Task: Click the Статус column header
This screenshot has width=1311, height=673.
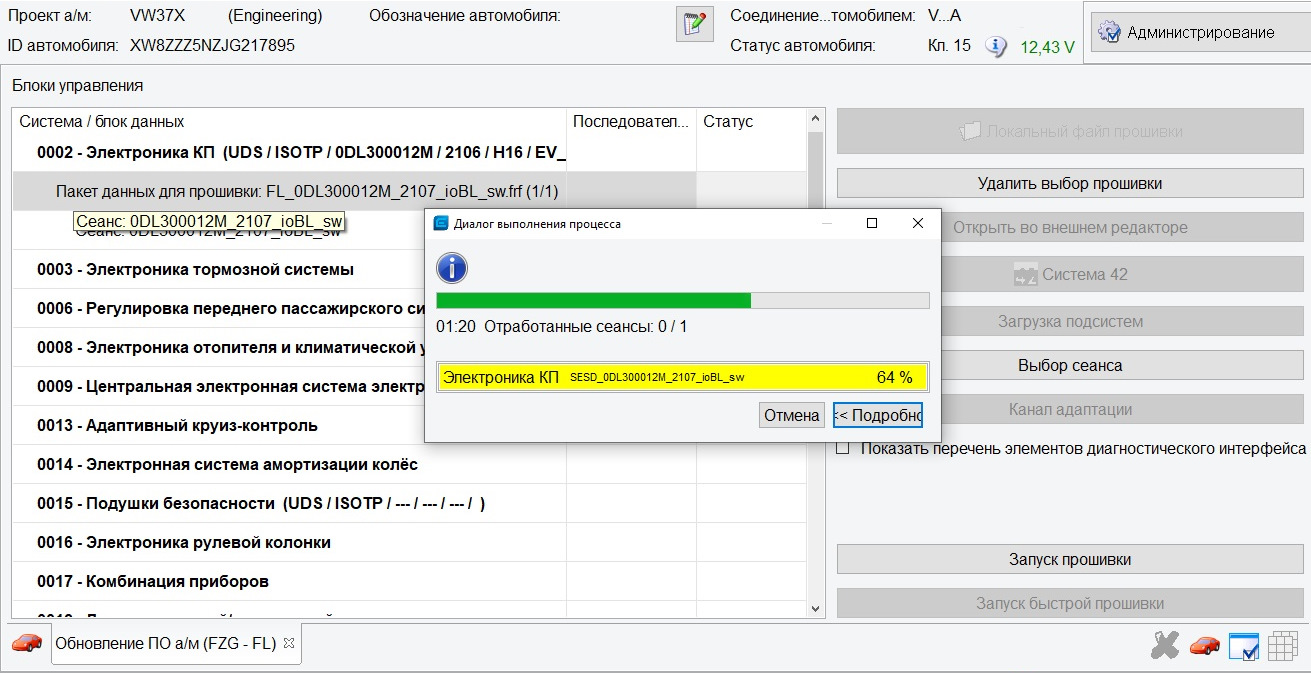Action: (x=751, y=121)
